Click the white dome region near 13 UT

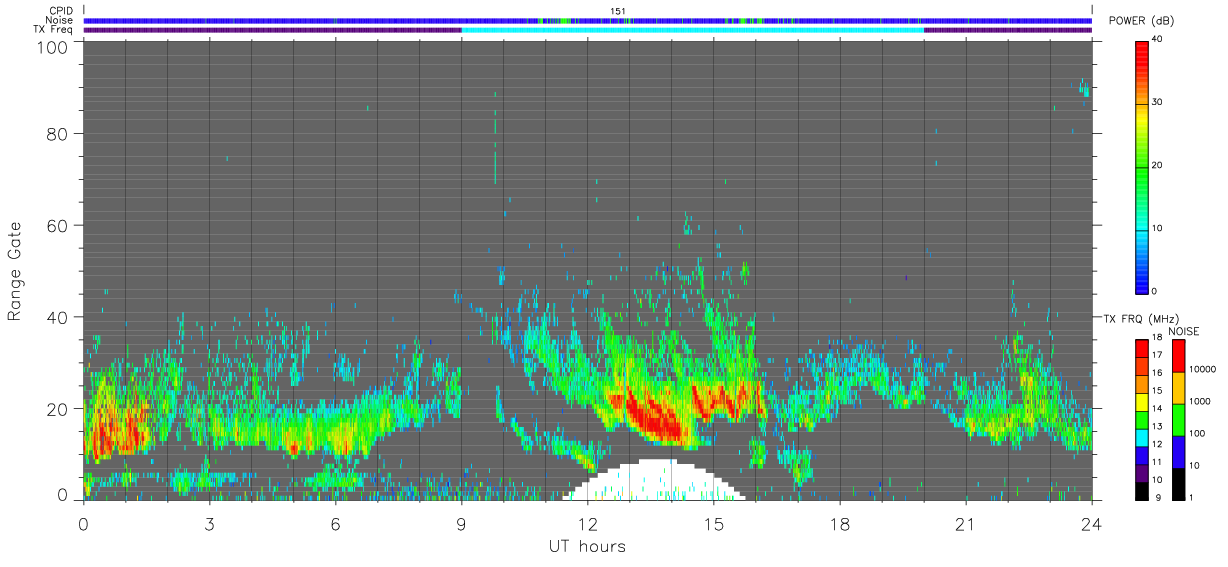click(654, 481)
